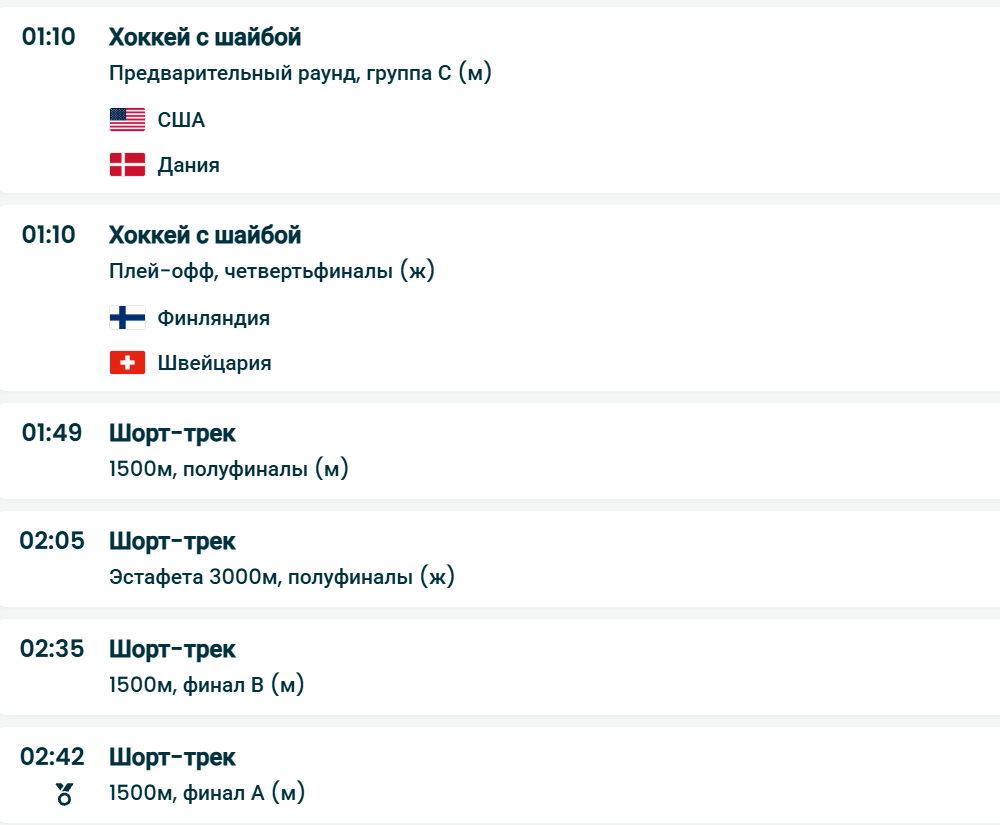Click the Denmark flag icon
1000x825 pixels.
127,165
